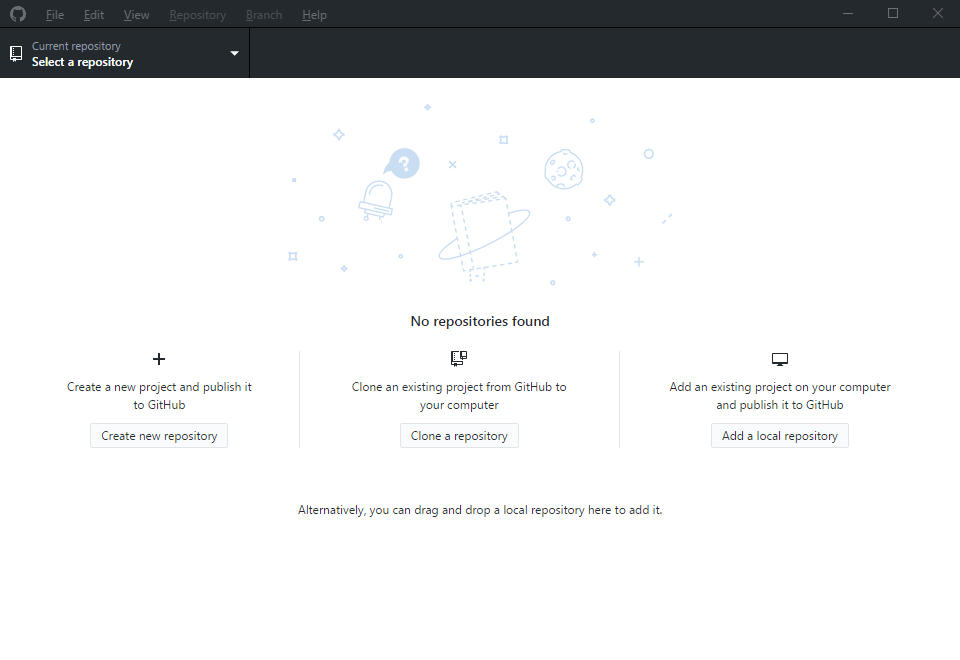Click the Clone a repository button
Viewport: 960px width, 660px height.
click(459, 435)
